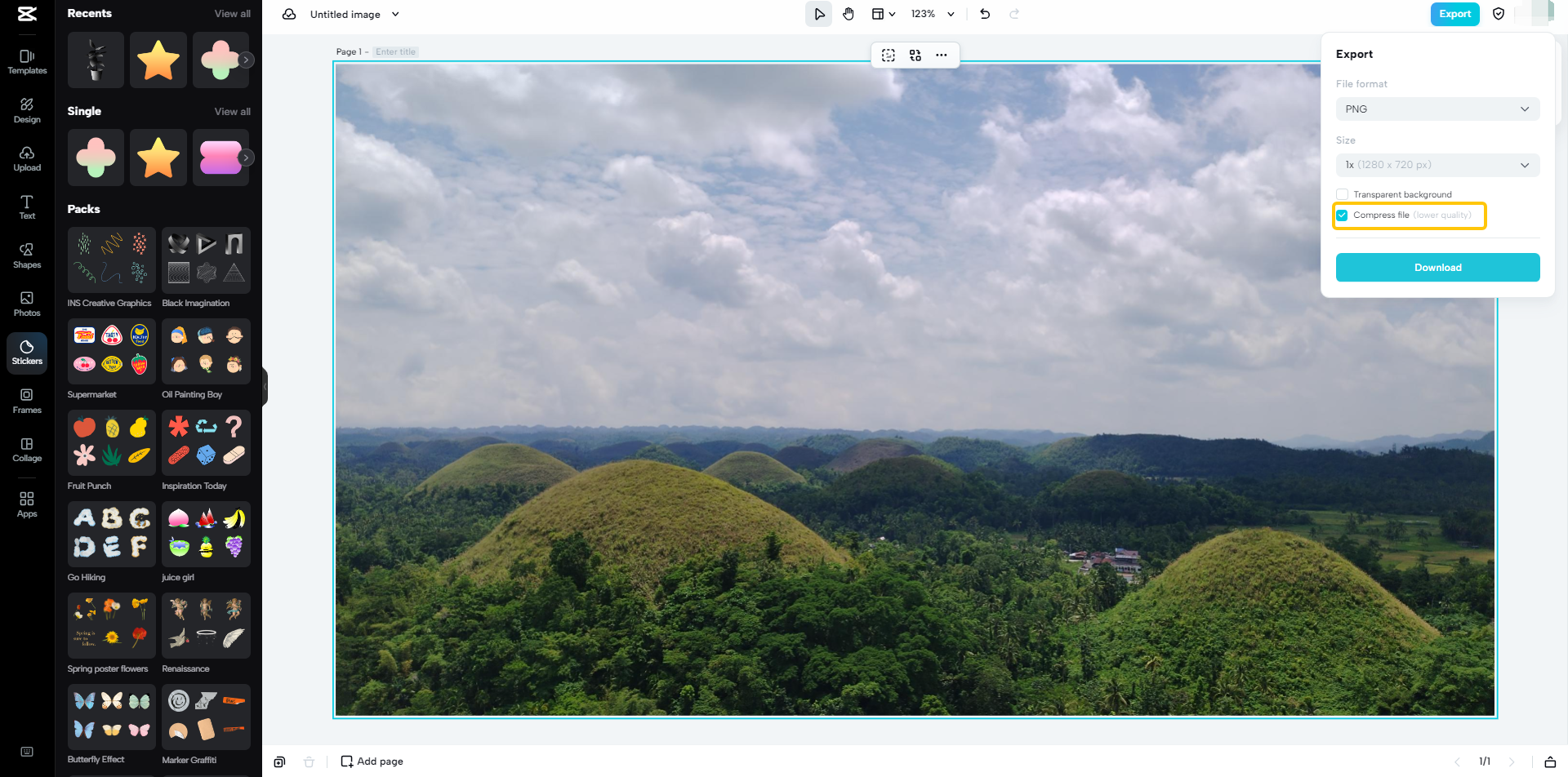This screenshot has width=1568, height=777.
Task: Select the star sticker in Single
Action: [158, 158]
